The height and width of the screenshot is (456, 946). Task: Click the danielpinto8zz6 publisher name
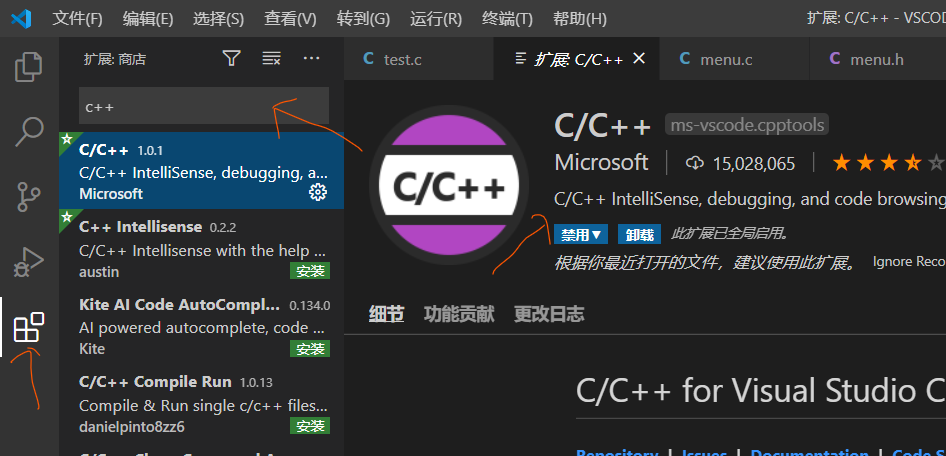[132, 427]
